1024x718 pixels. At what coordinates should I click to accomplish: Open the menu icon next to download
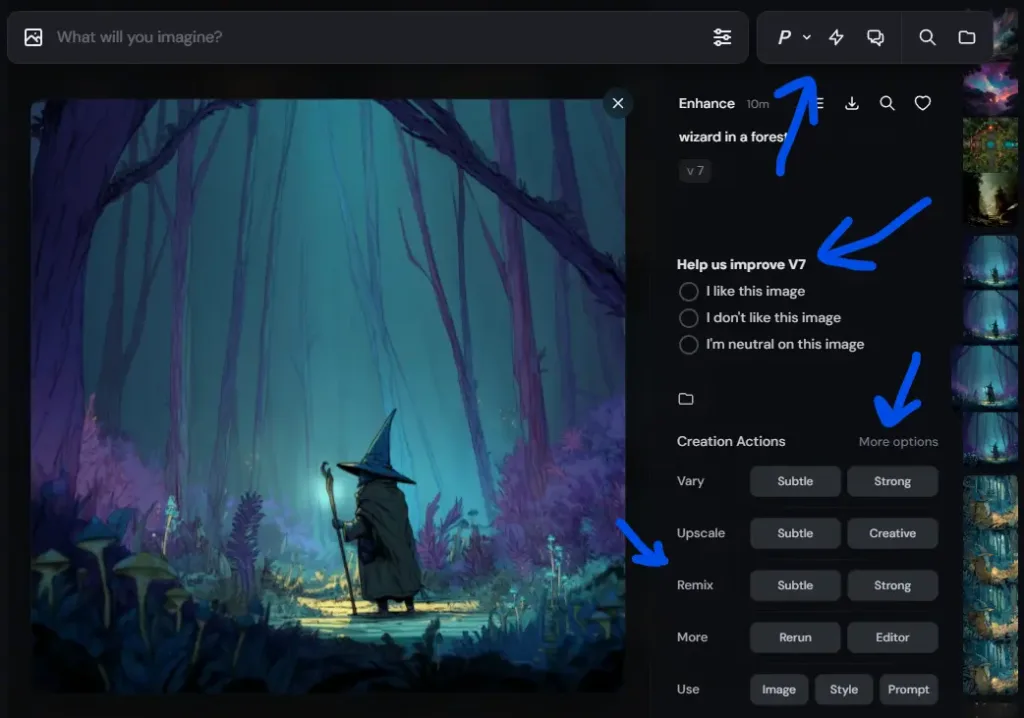click(x=818, y=103)
